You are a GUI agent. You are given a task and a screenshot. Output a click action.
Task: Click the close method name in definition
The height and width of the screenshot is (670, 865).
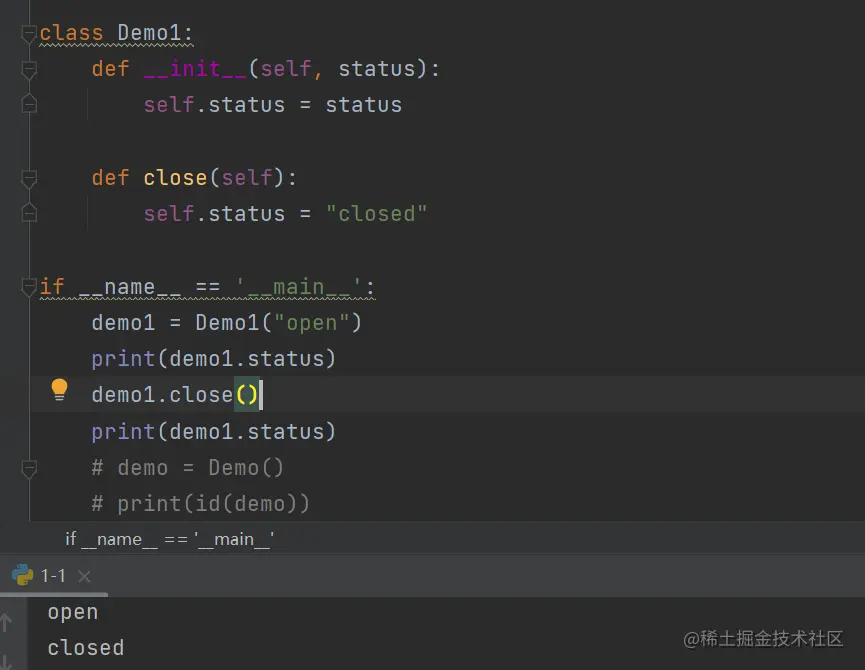click(175, 178)
